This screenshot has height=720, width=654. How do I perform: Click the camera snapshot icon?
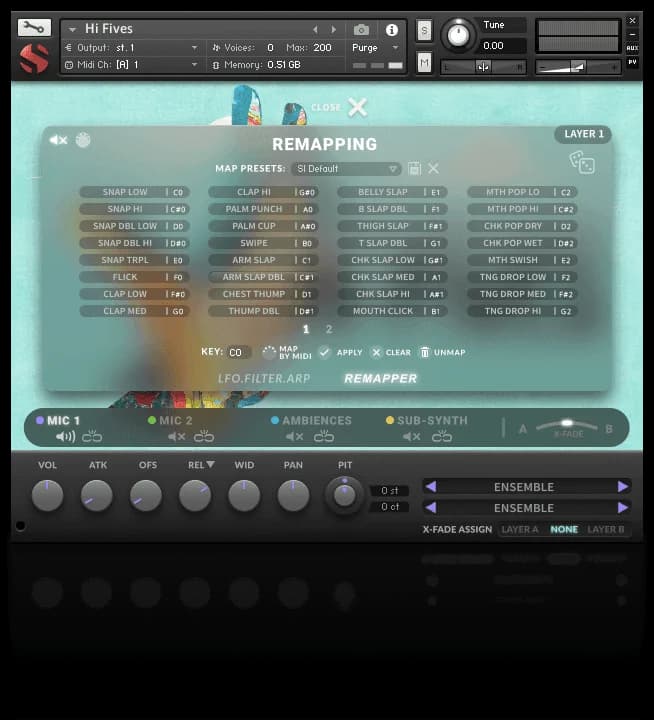pos(361,30)
